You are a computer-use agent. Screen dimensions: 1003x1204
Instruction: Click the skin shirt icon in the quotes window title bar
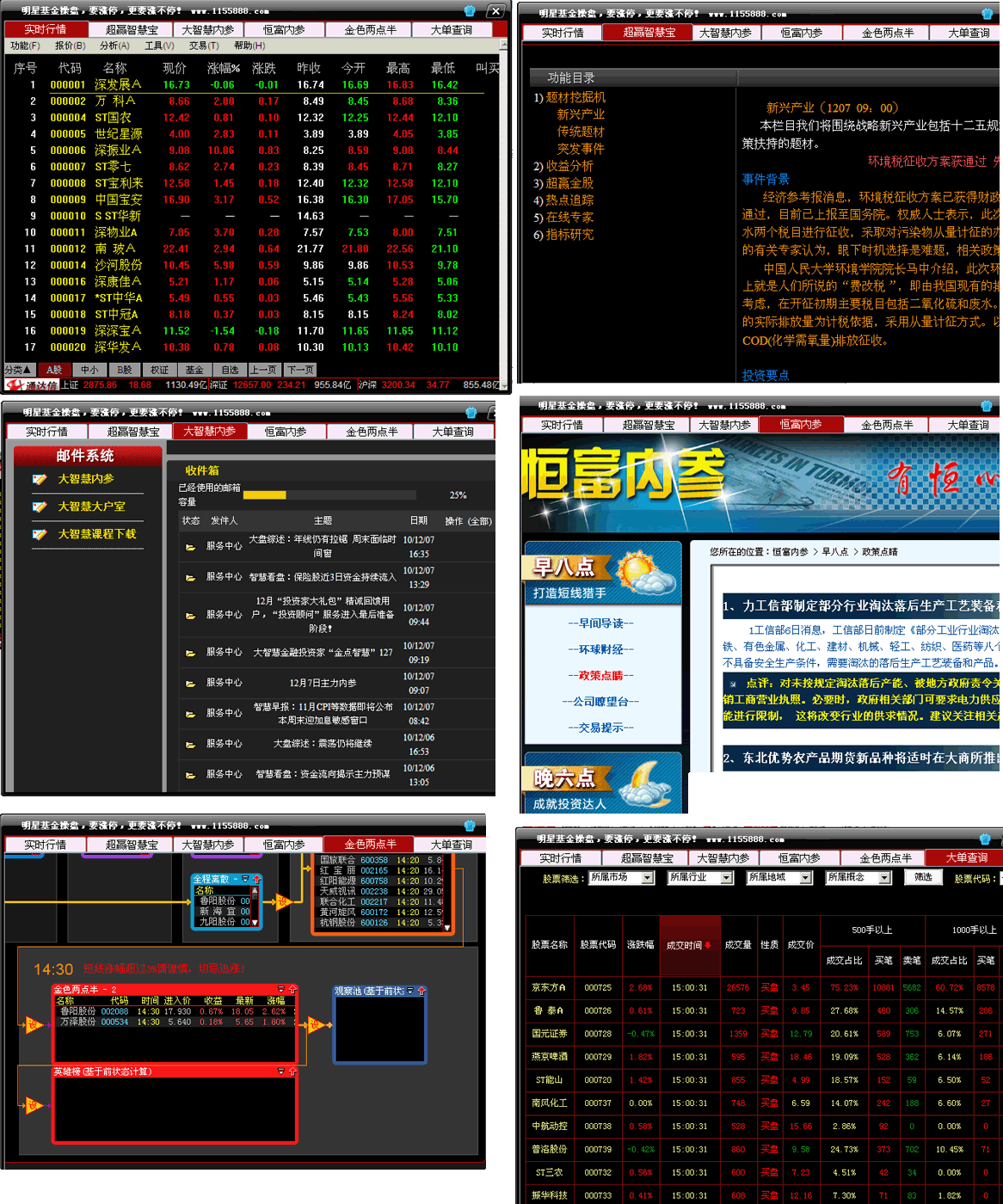coord(470,11)
